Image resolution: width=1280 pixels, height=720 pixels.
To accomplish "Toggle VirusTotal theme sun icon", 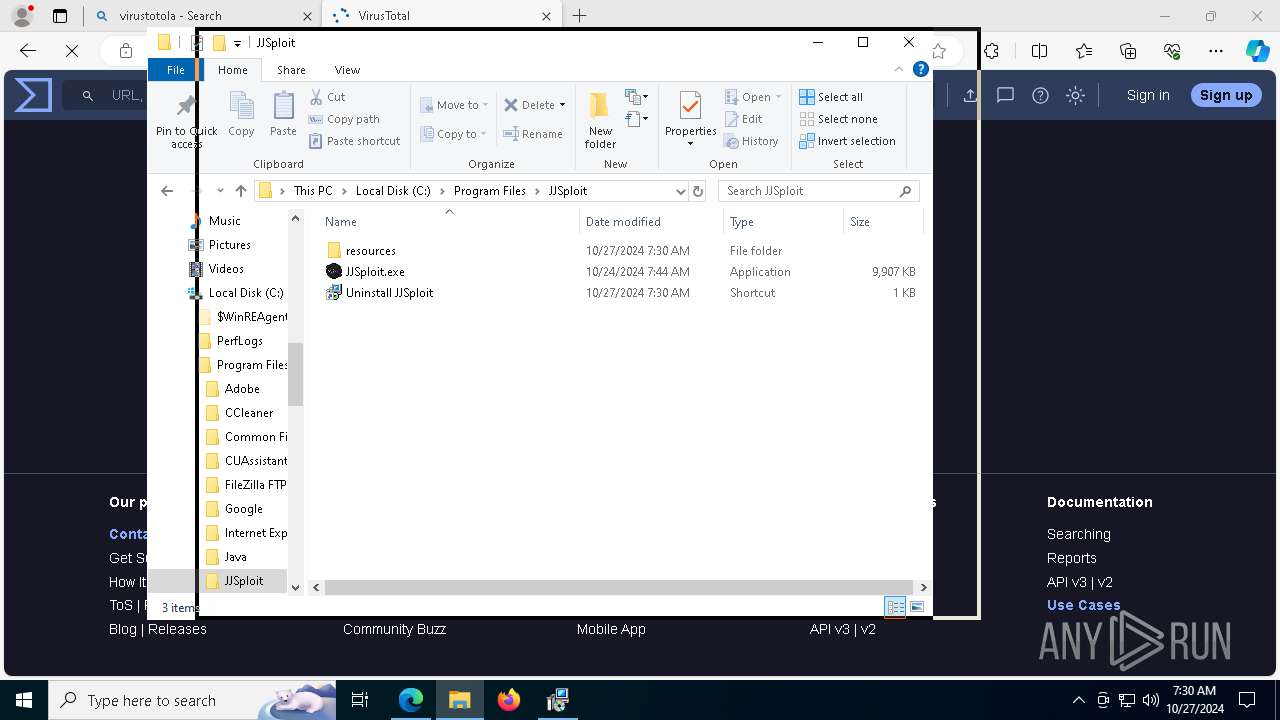I will click(x=1075, y=96).
